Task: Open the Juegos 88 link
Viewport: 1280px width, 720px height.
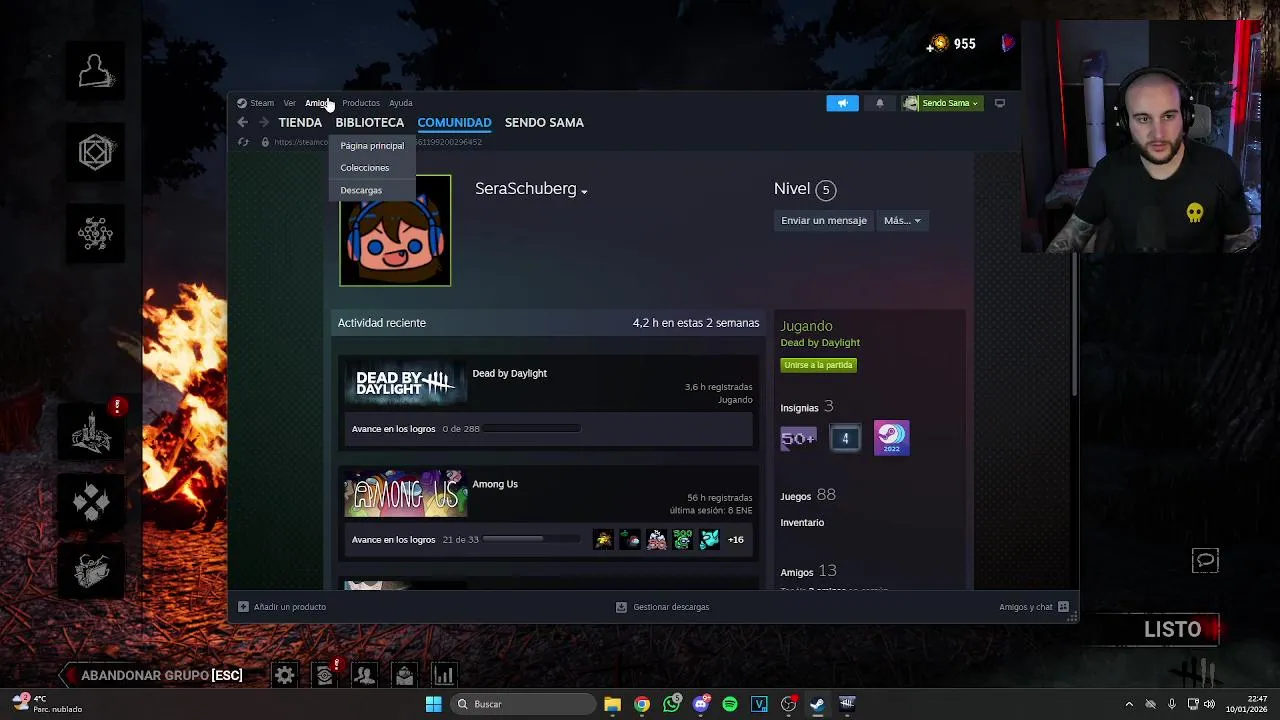Action: coord(808,496)
